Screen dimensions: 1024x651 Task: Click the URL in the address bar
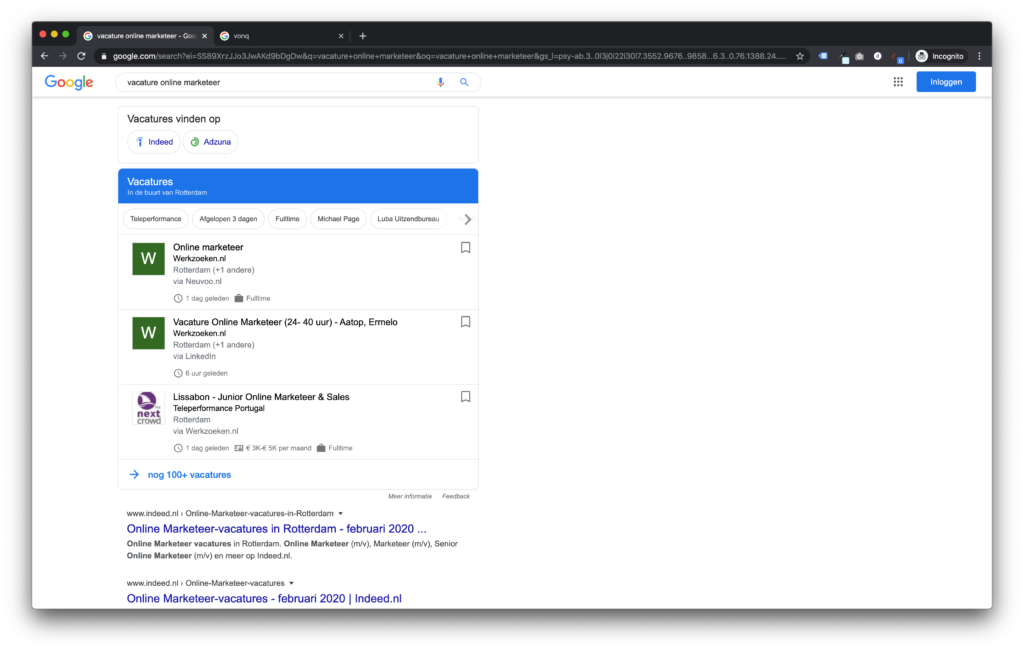[x=449, y=56]
